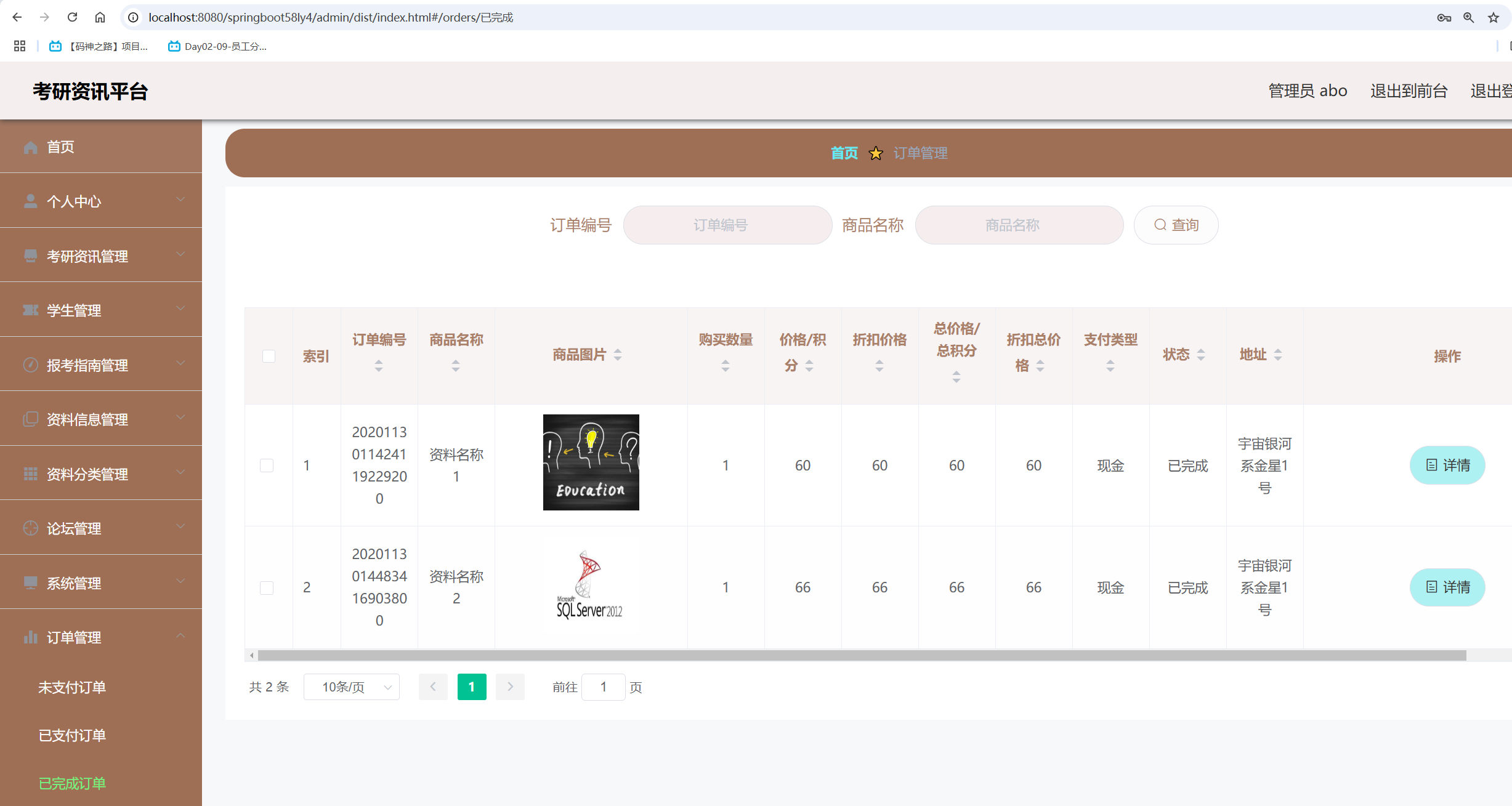
Task: Click the sort arrows on 订单编号 column
Action: 379,366
